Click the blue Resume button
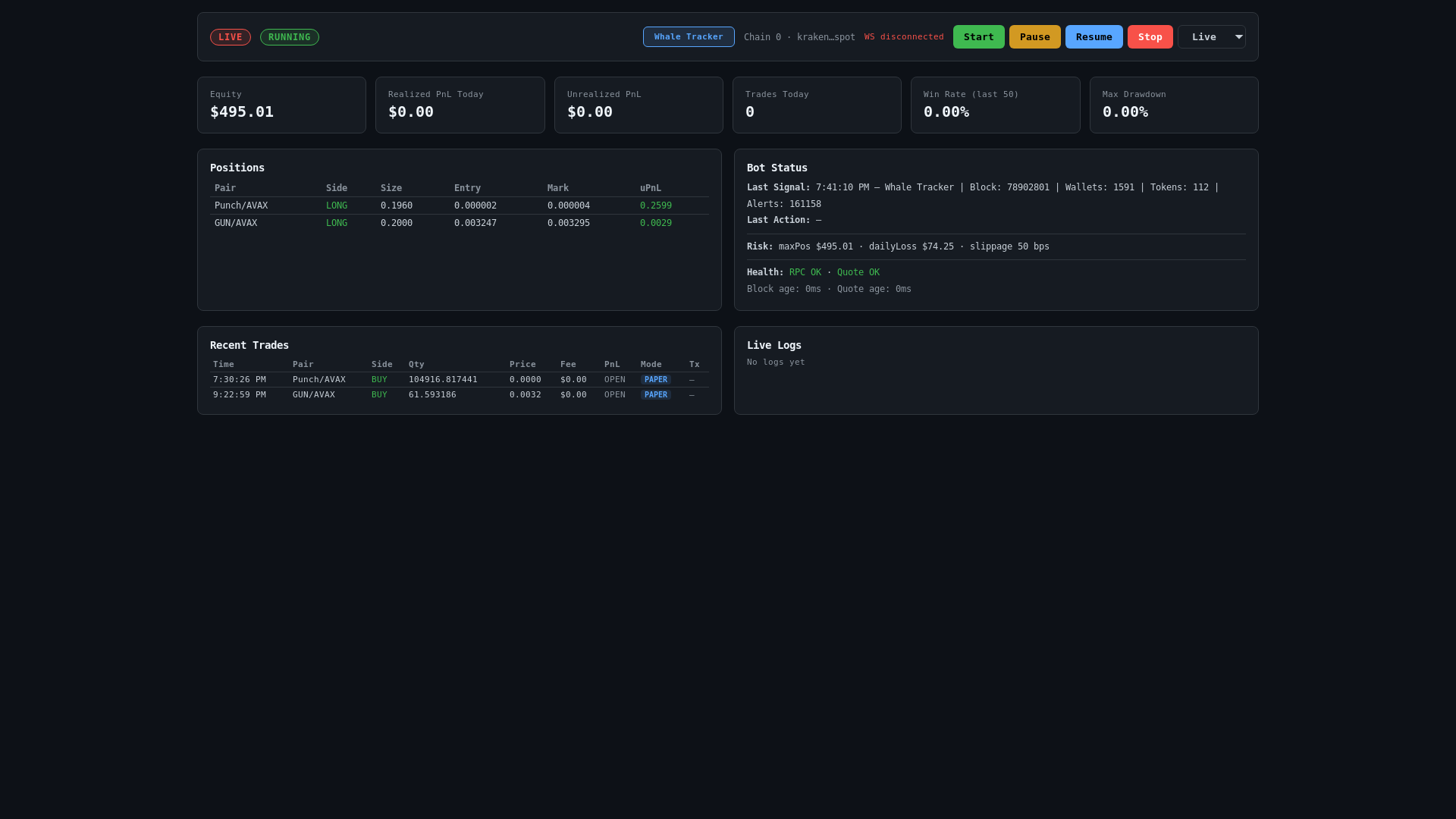The height and width of the screenshot is (819, 1456). [x=1094, y=37]
